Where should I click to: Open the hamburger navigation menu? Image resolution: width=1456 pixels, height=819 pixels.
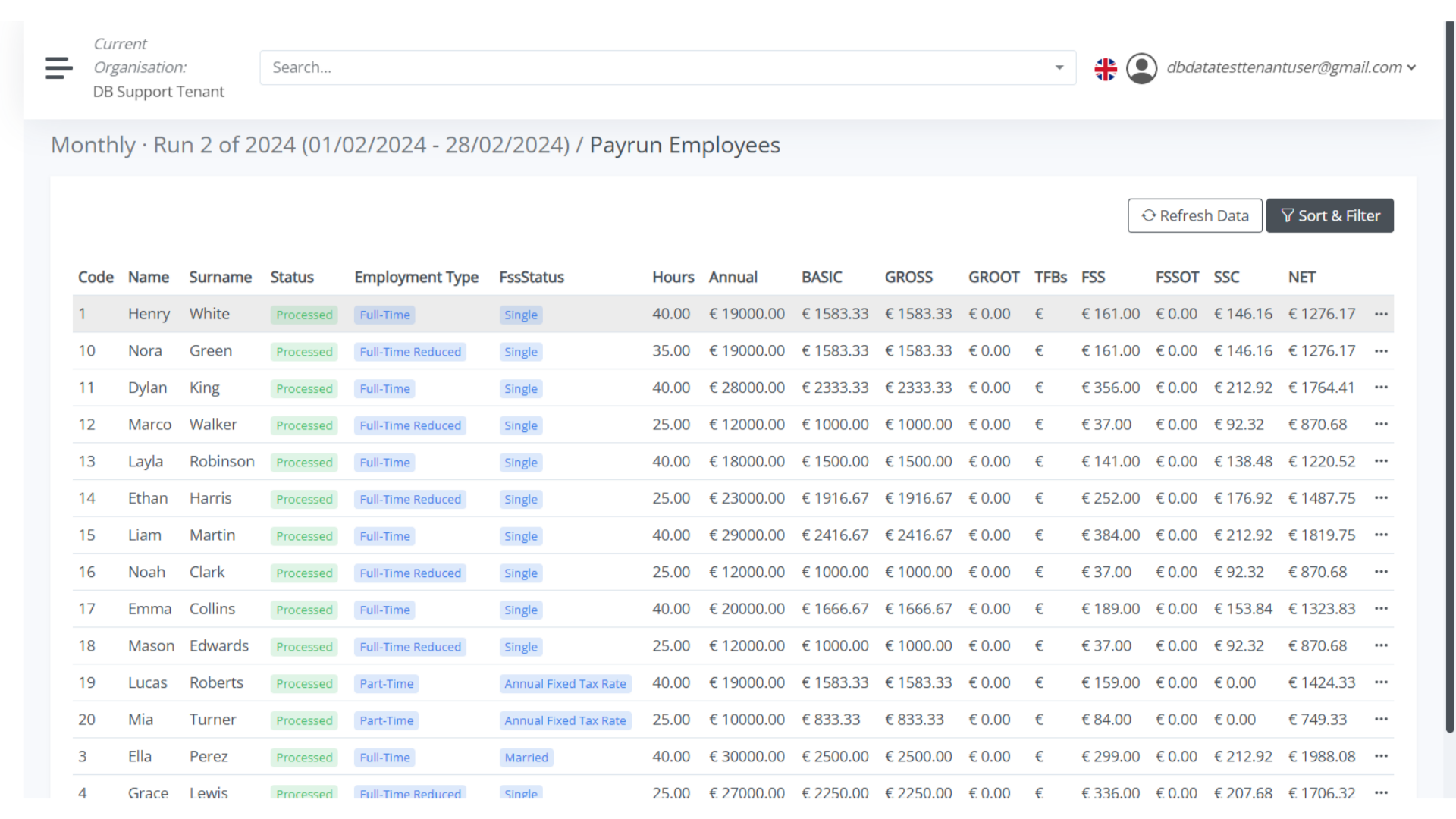[x=58, y=67]
